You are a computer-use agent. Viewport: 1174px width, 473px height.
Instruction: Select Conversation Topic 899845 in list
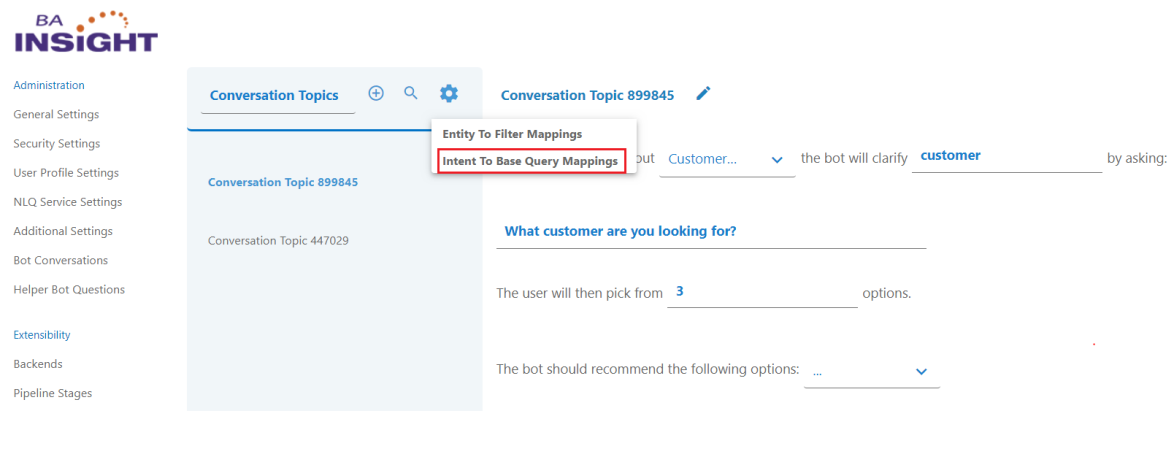pos(283,183)
